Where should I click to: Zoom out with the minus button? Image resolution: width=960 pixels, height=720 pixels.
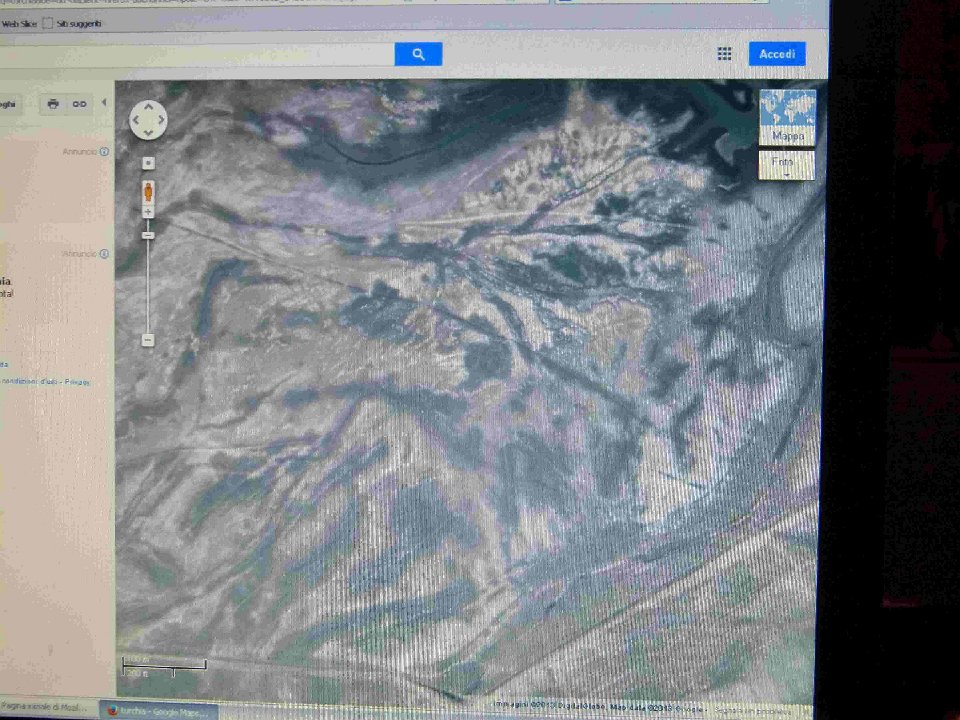[148, 340]
